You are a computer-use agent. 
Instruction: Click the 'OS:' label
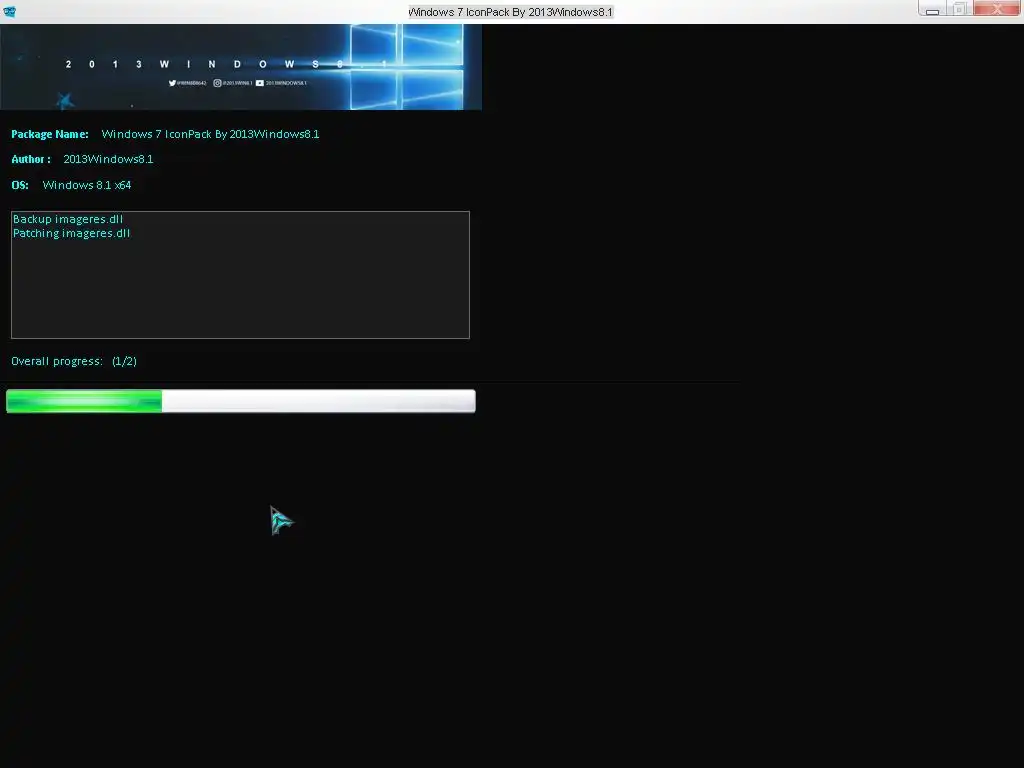point(20,185)
